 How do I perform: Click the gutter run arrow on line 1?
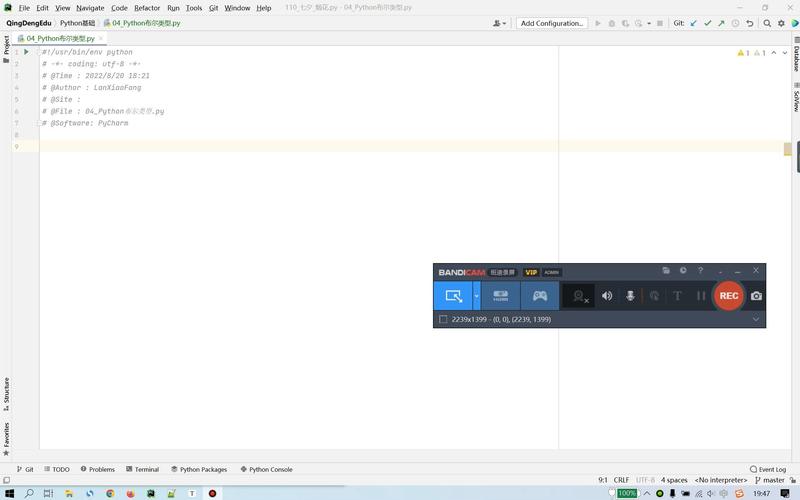click(x=26, y=52)
